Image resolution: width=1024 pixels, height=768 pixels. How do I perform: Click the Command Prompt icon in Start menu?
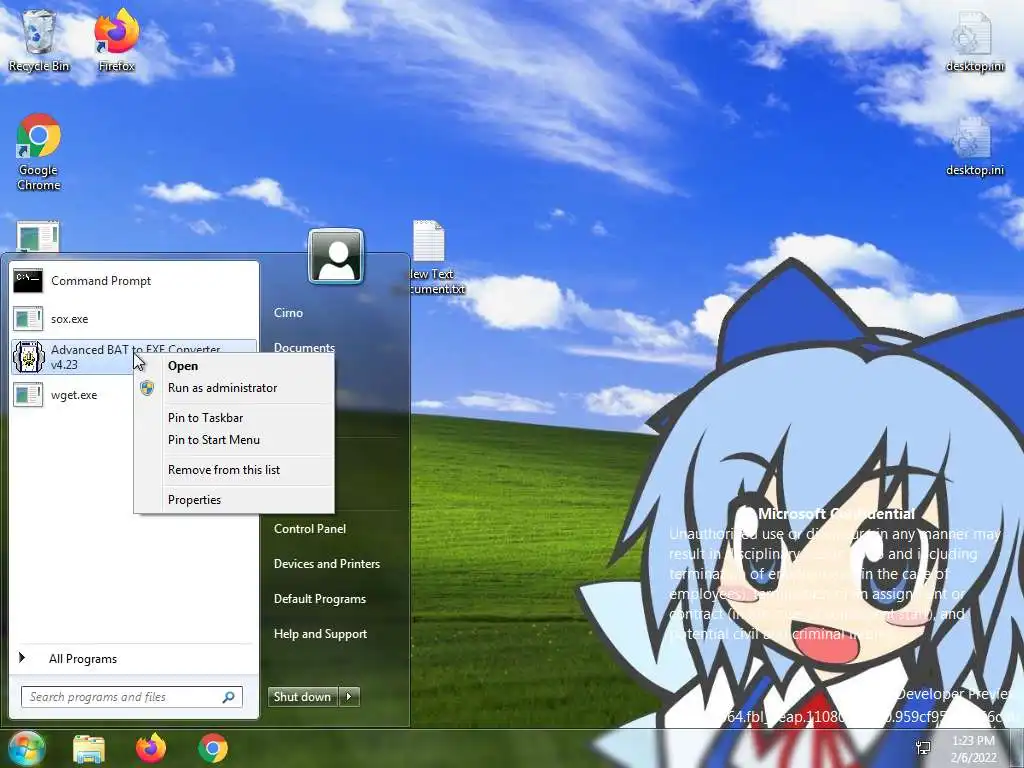point(27,281)
